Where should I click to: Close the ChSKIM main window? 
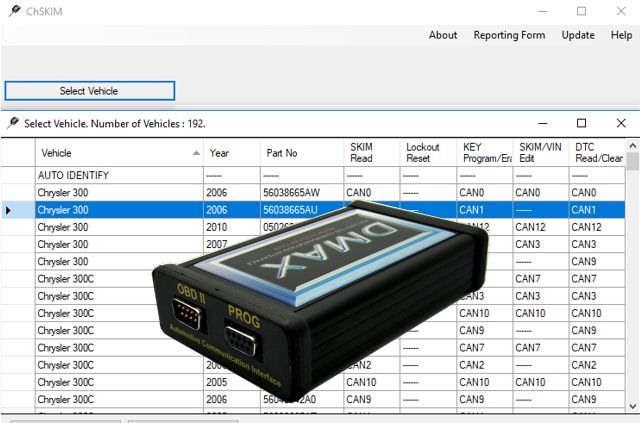point(621,11)
